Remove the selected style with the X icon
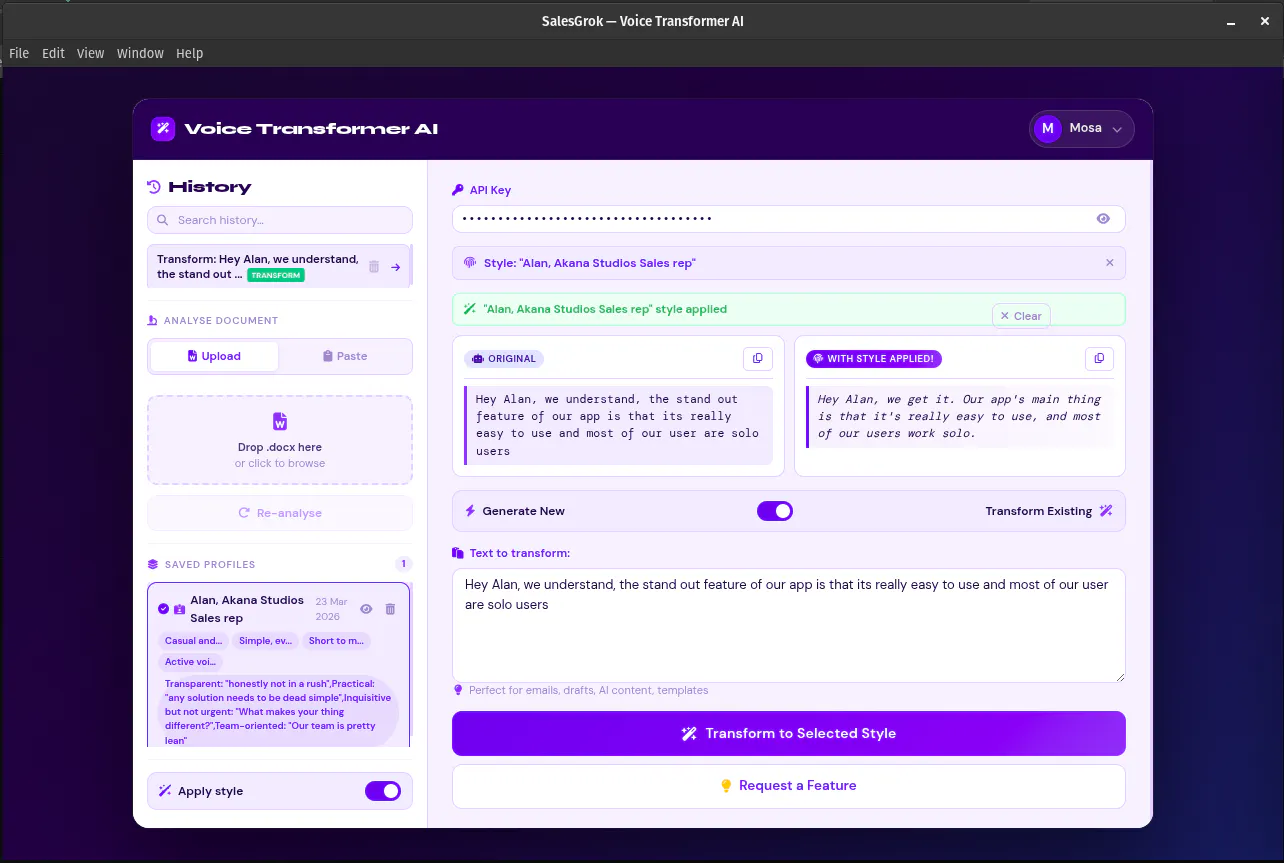Screen dimensions: 1284x863 pos(1109,263)
